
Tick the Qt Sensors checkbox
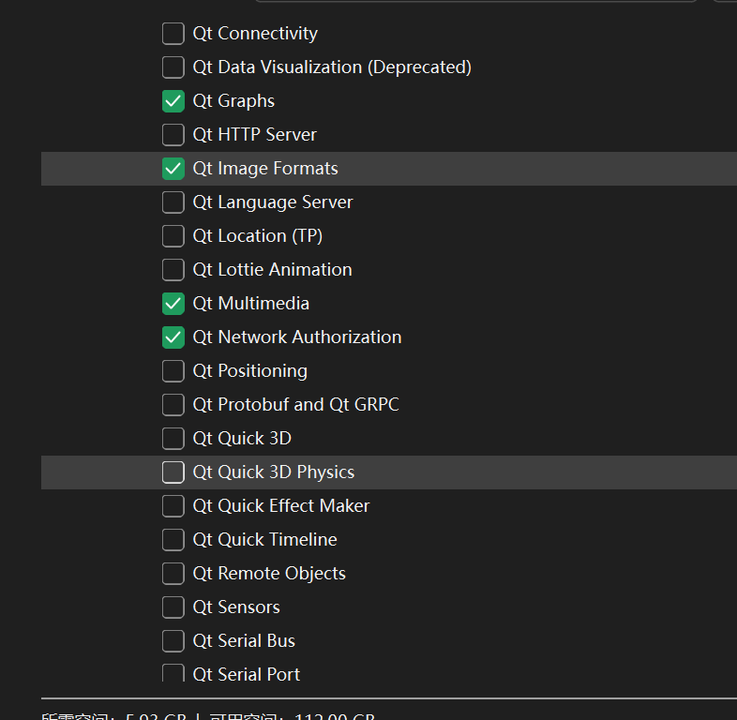(x=173, y=607)
